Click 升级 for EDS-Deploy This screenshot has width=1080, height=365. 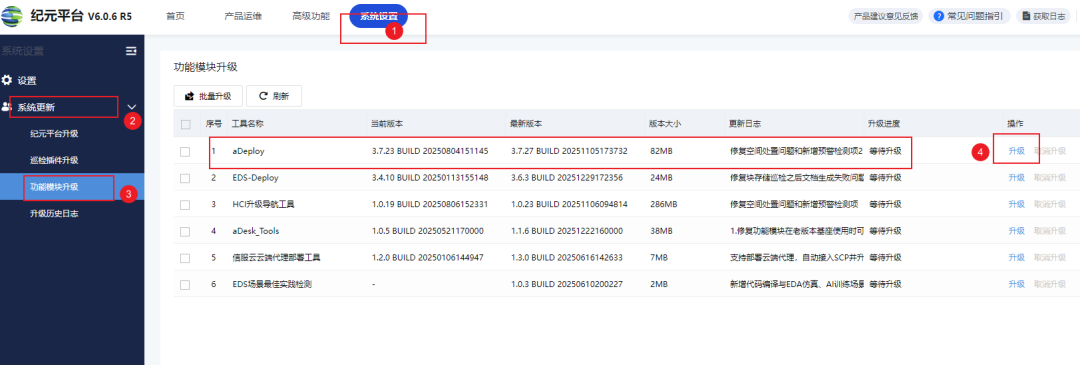(1016, 178)
